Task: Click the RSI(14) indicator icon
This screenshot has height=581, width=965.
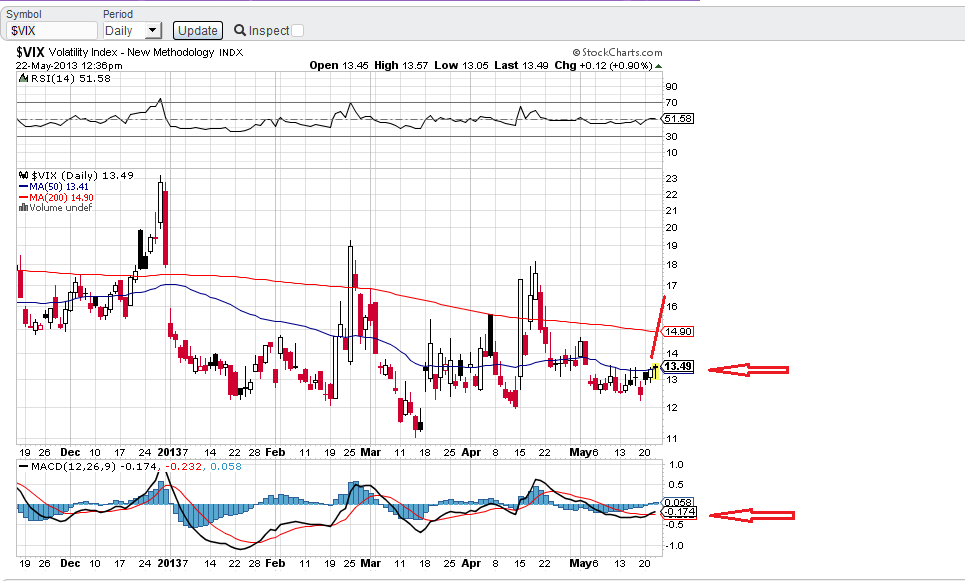Action: click(x=23, y=78)
